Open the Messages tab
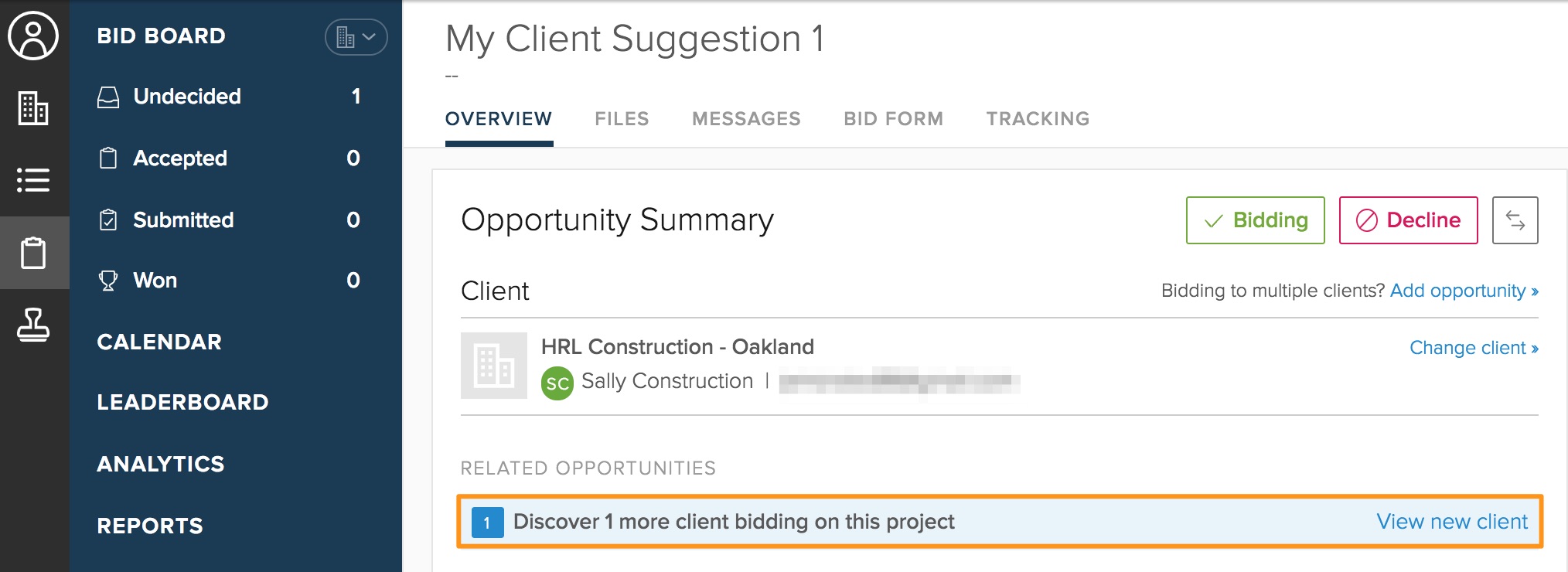 point(746,119)
